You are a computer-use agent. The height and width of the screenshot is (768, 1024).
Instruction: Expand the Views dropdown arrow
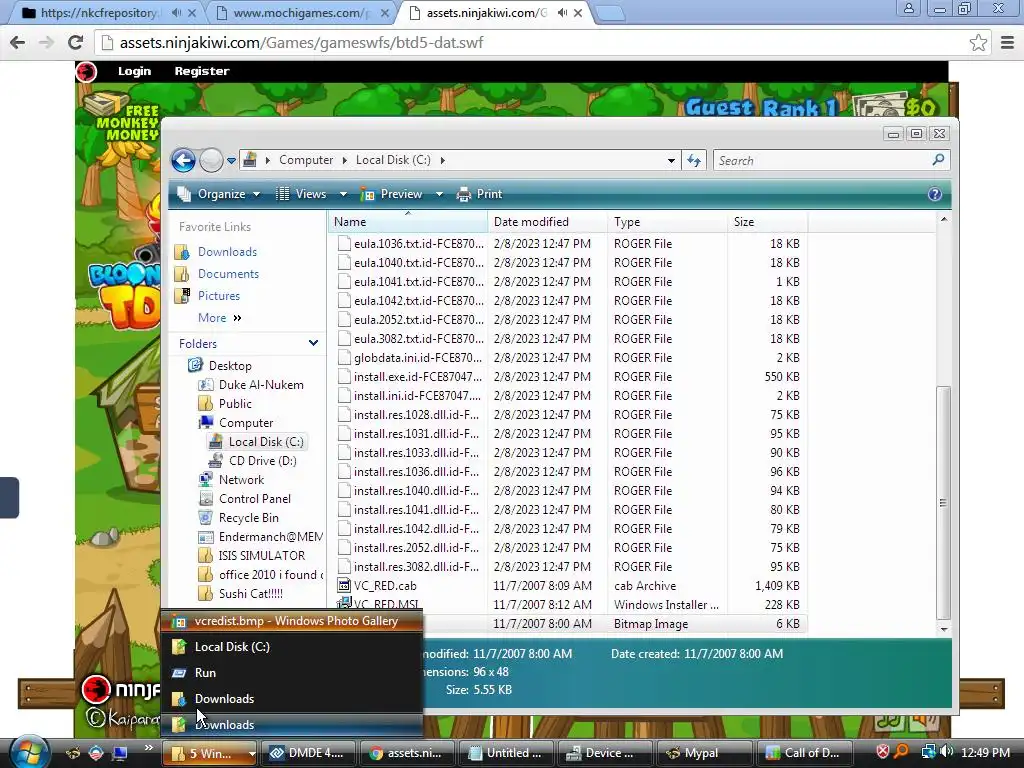[343, 194]
